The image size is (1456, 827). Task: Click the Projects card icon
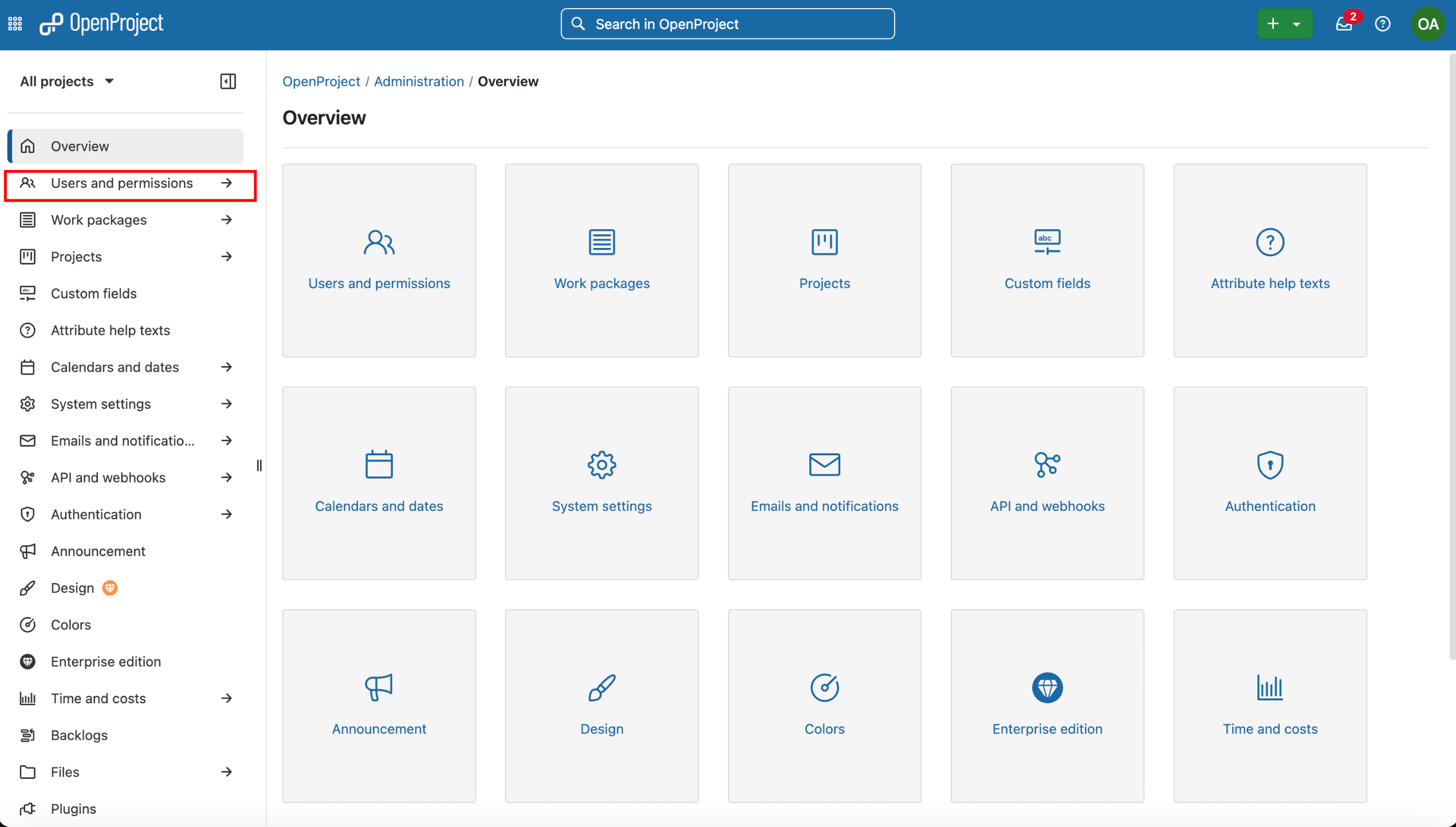point(825,242)
